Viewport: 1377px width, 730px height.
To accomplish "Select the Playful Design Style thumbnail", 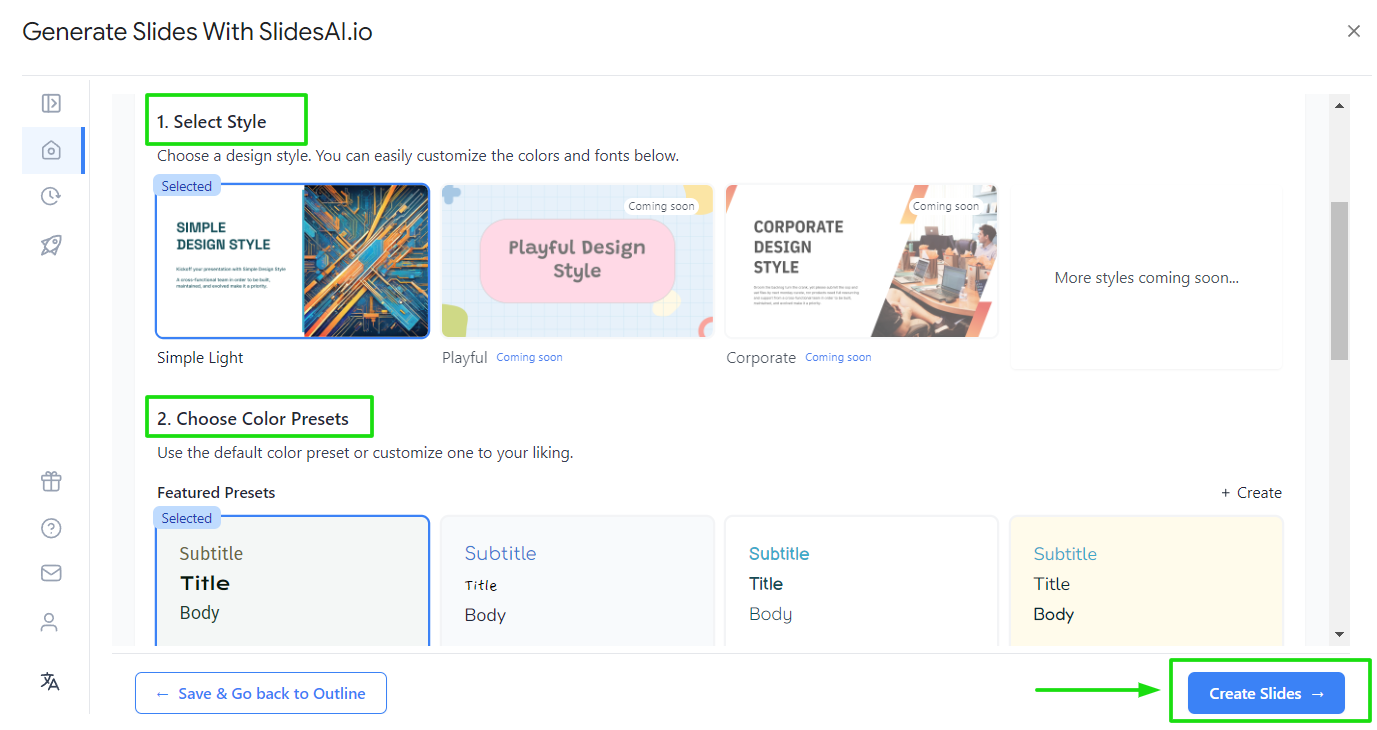I will tap(577, 261).
